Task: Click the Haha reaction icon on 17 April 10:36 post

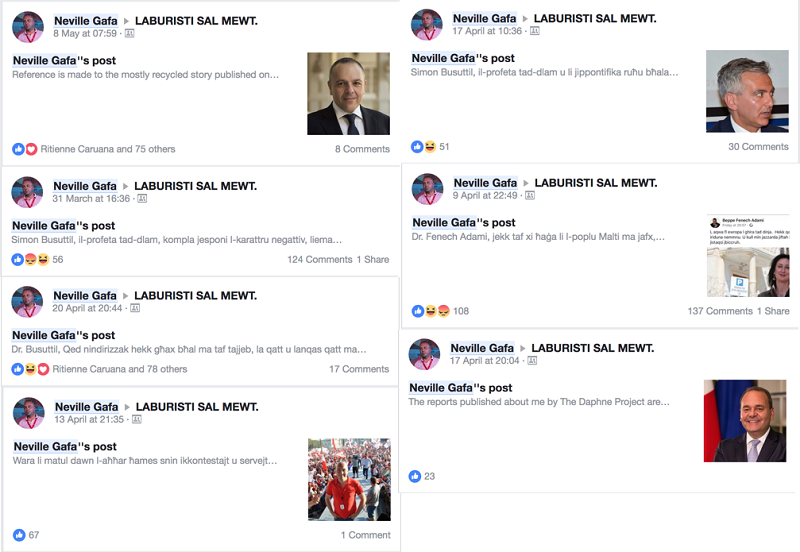Action: tap(430, 147)
